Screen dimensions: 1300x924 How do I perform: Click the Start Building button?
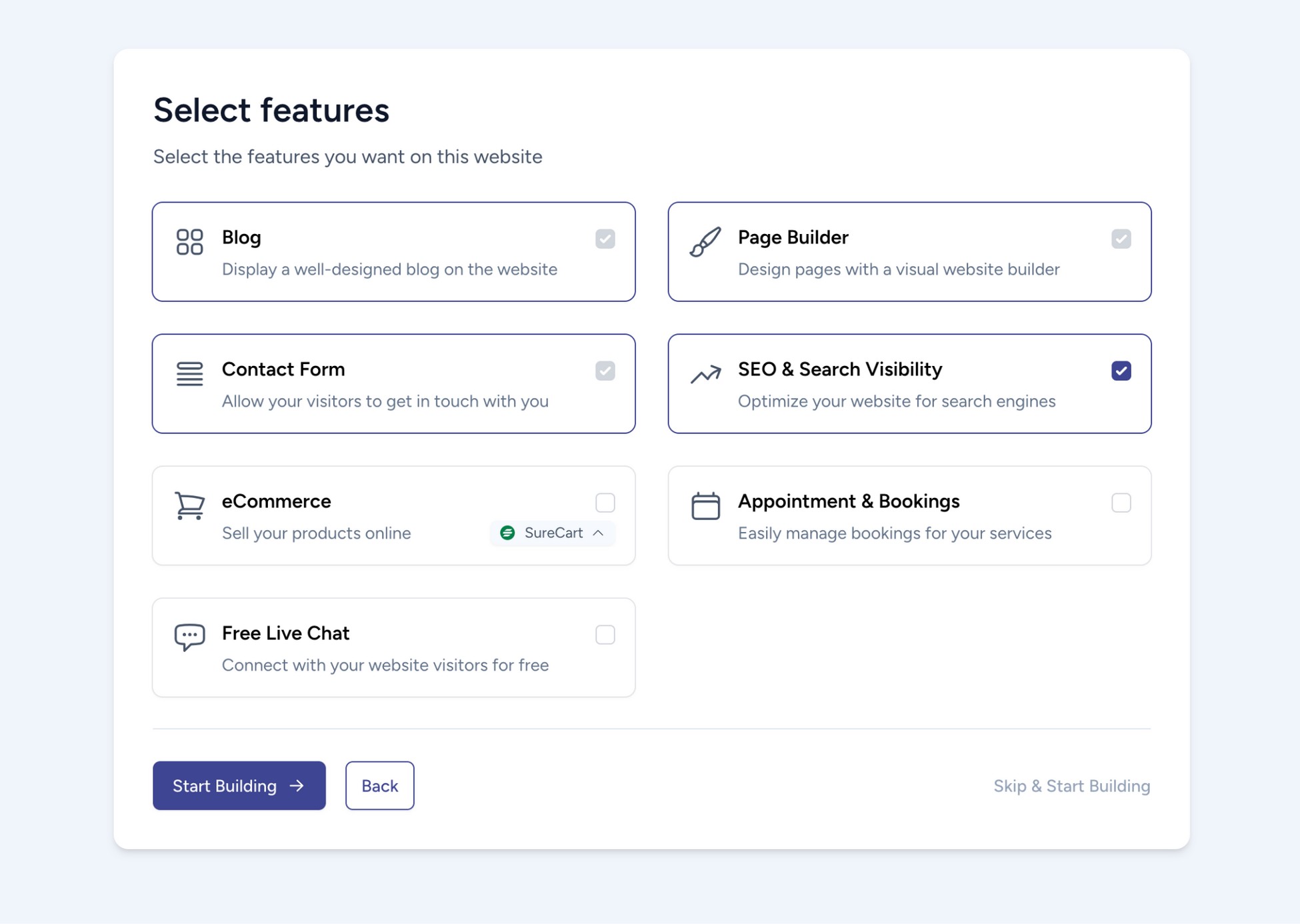[x=239, y=786]
